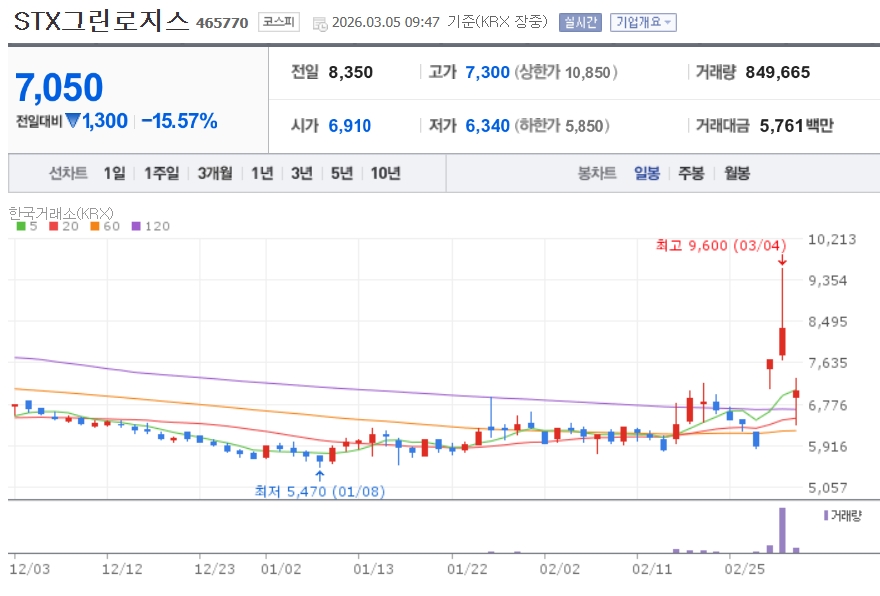Show the 3년 line chart

point(301,173)
